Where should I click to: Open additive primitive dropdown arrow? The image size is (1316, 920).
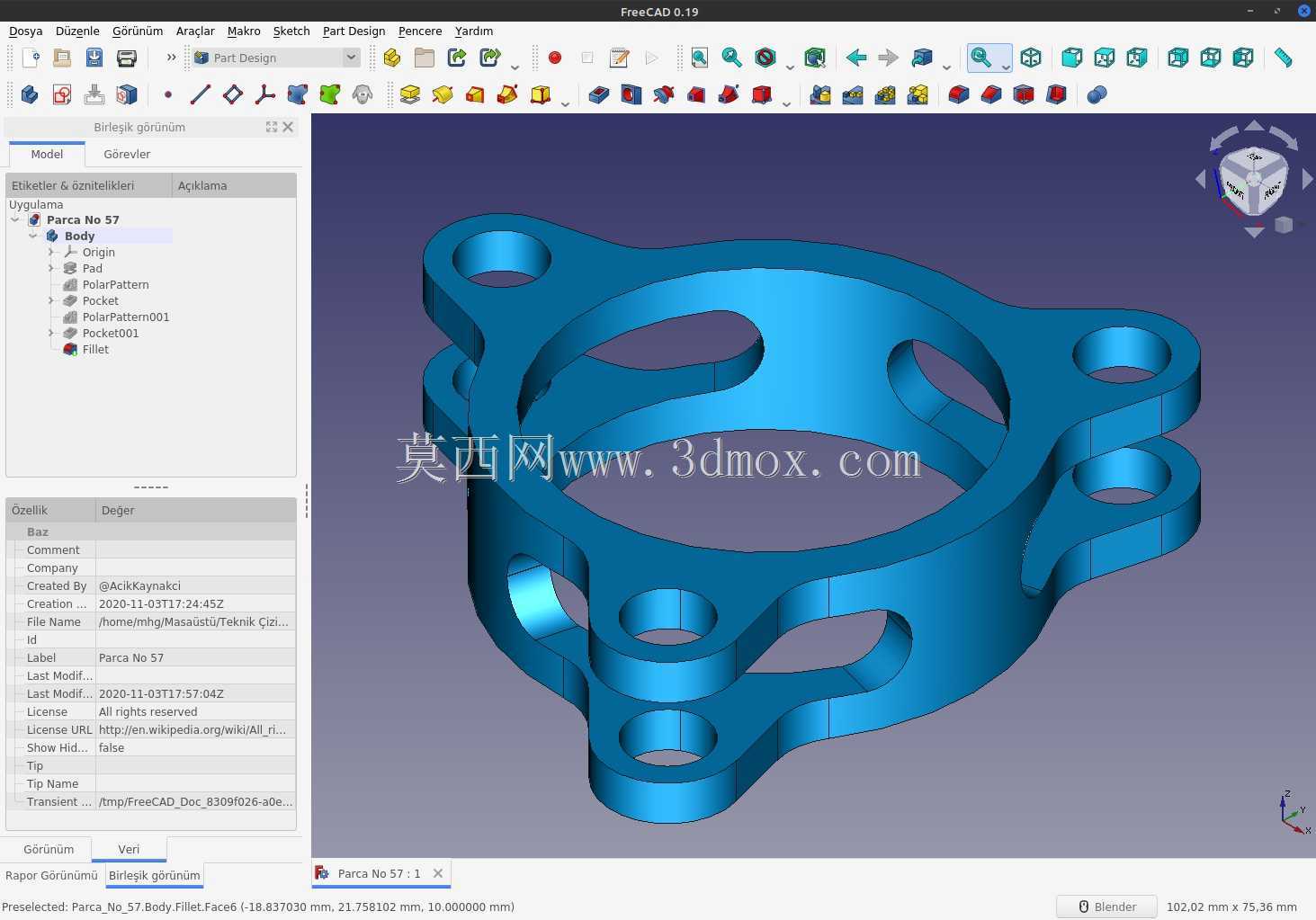pos(565,103)
